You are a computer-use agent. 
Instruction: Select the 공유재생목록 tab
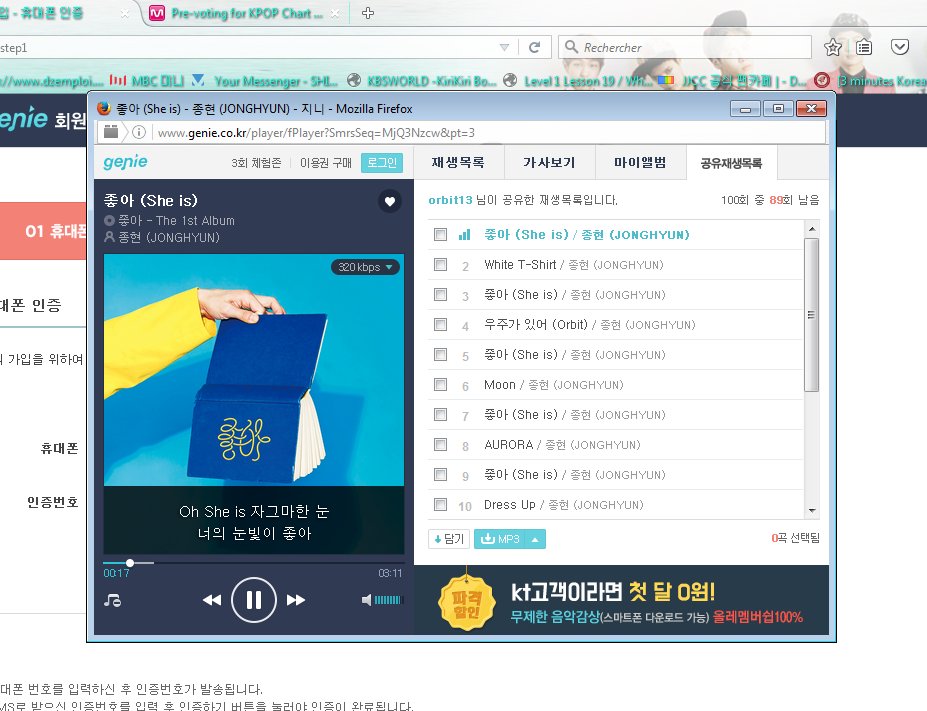click(x=731, y=163)
